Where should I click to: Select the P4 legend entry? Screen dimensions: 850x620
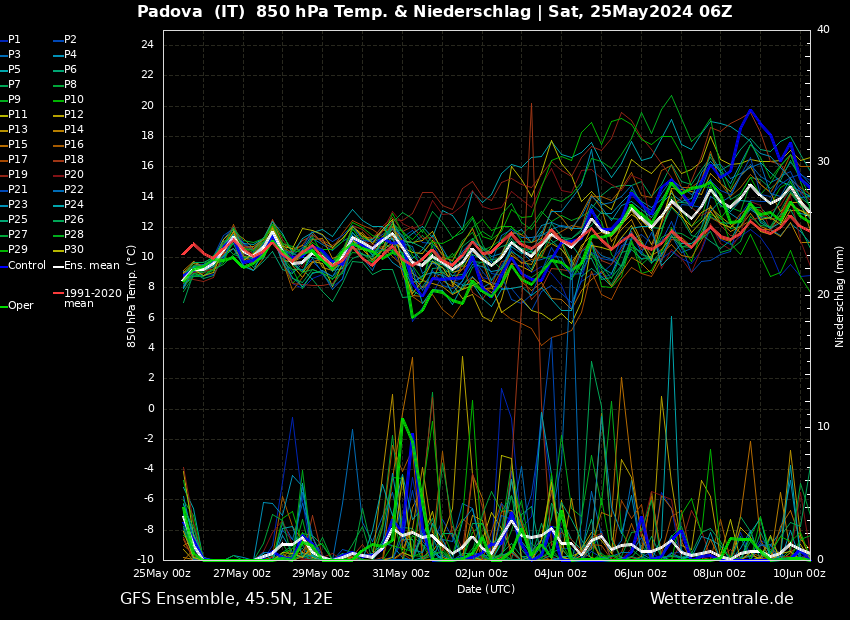point(70,55)
